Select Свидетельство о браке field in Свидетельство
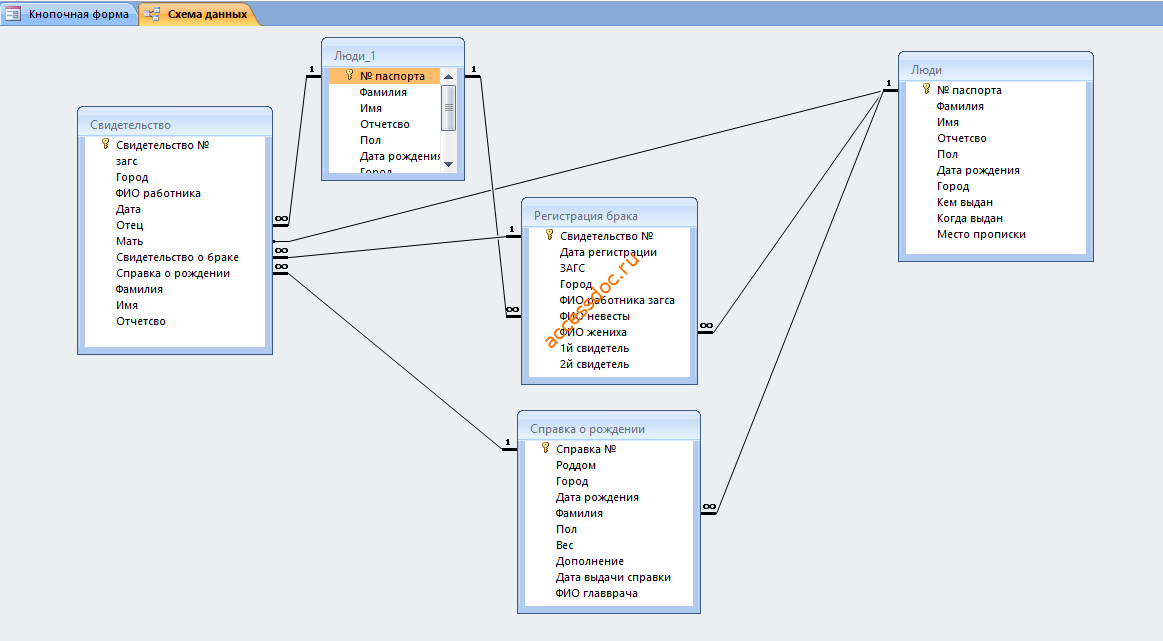 (x=175, y=257)
